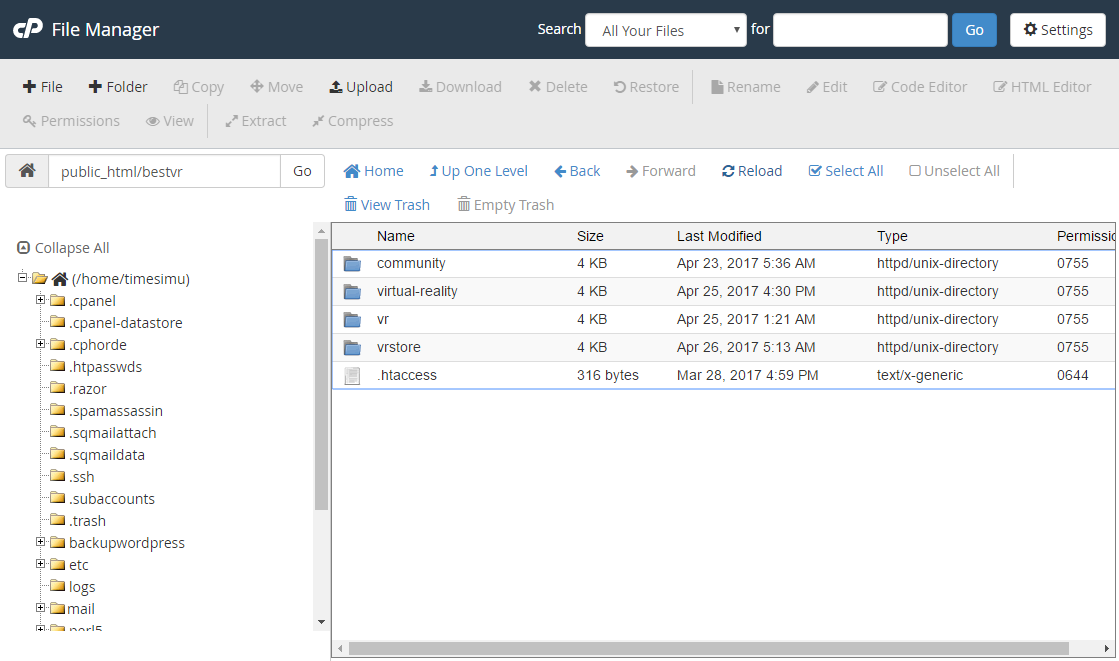The width and height of the screenshot is (1119, 661).
Task: Click the home icon beside the path field
Action: click(27, 171)
